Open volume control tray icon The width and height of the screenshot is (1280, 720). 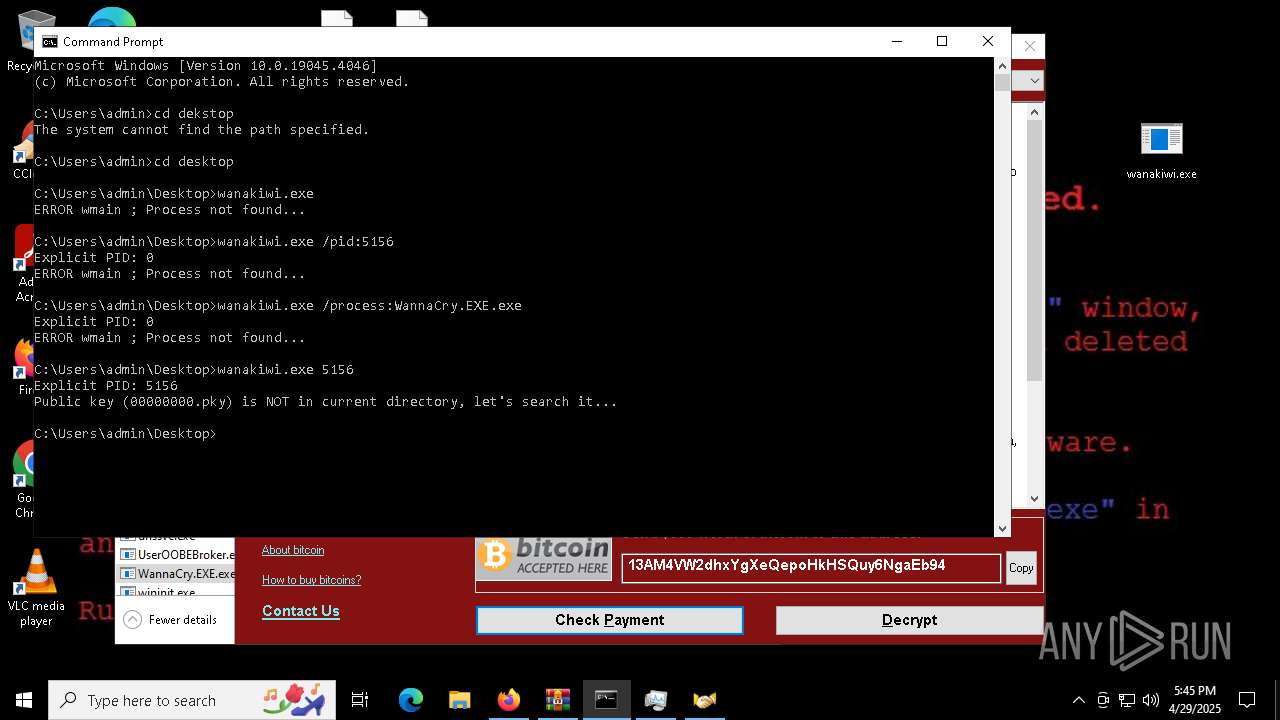tap(1151, 700)
